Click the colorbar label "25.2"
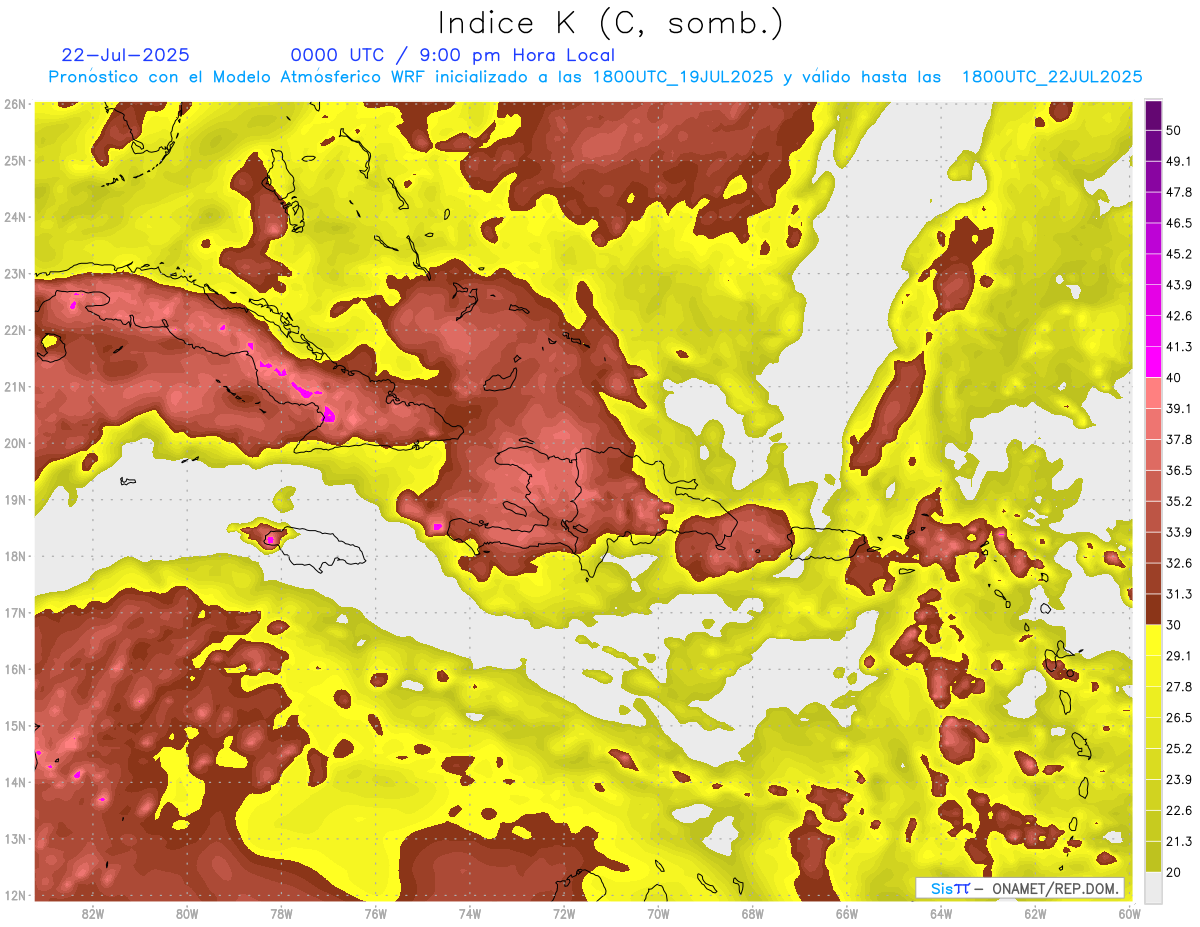The width and height of the screenshot is (1200, 927). (1178, 748)
